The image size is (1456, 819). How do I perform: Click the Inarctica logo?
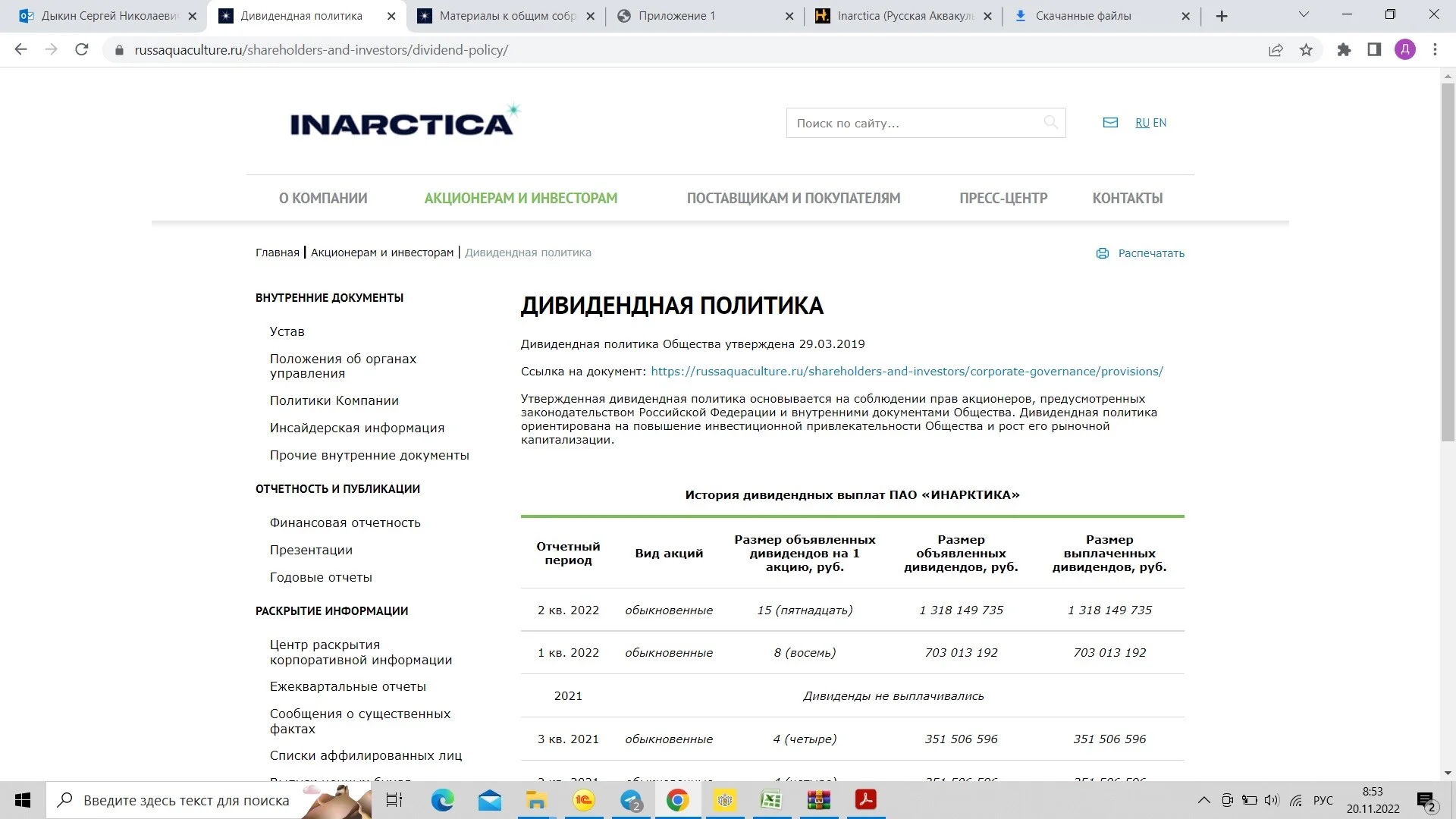pyautogui.click(x=406, y=121)
